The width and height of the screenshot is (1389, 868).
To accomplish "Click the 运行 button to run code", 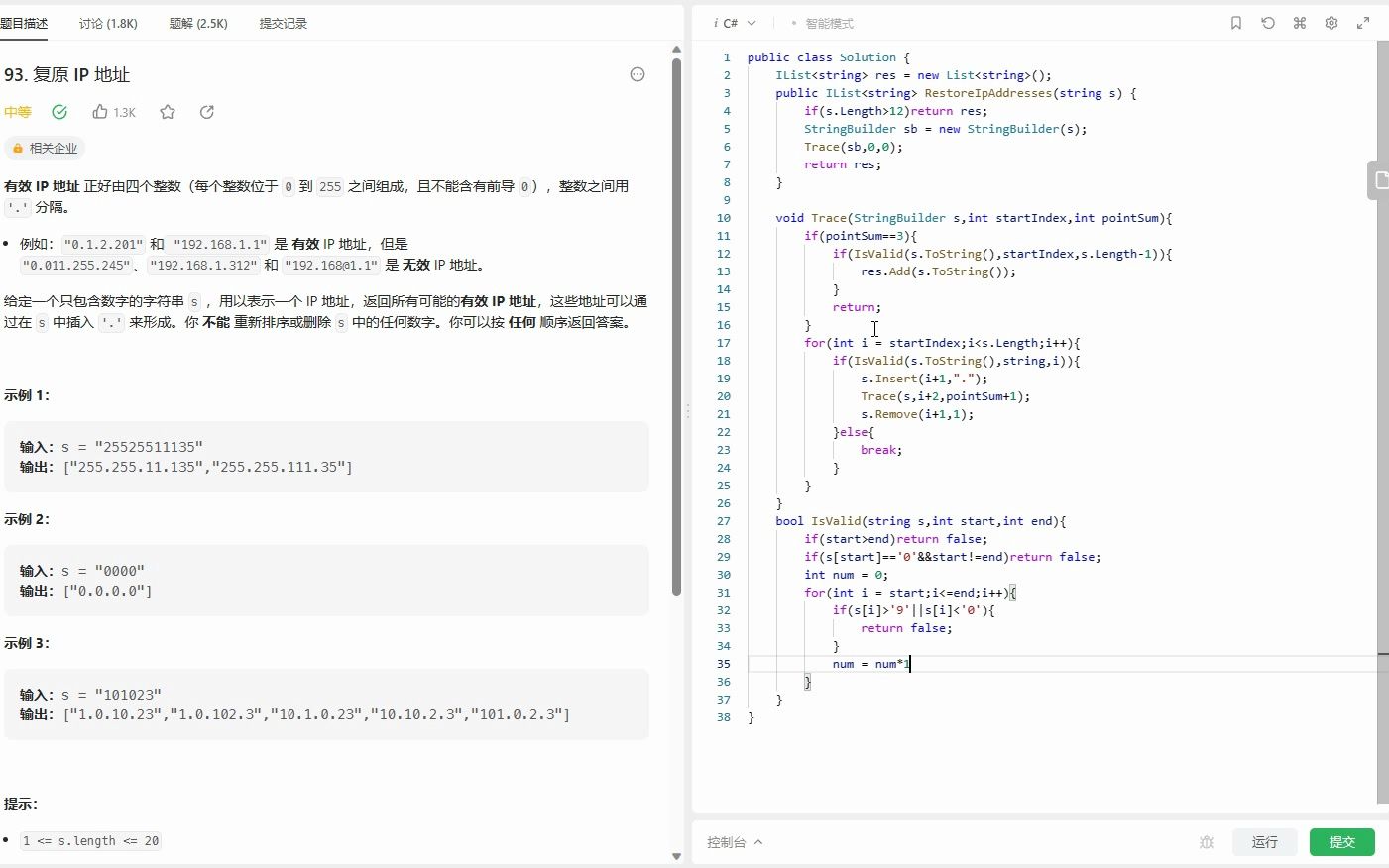I will coord(1265,841).
